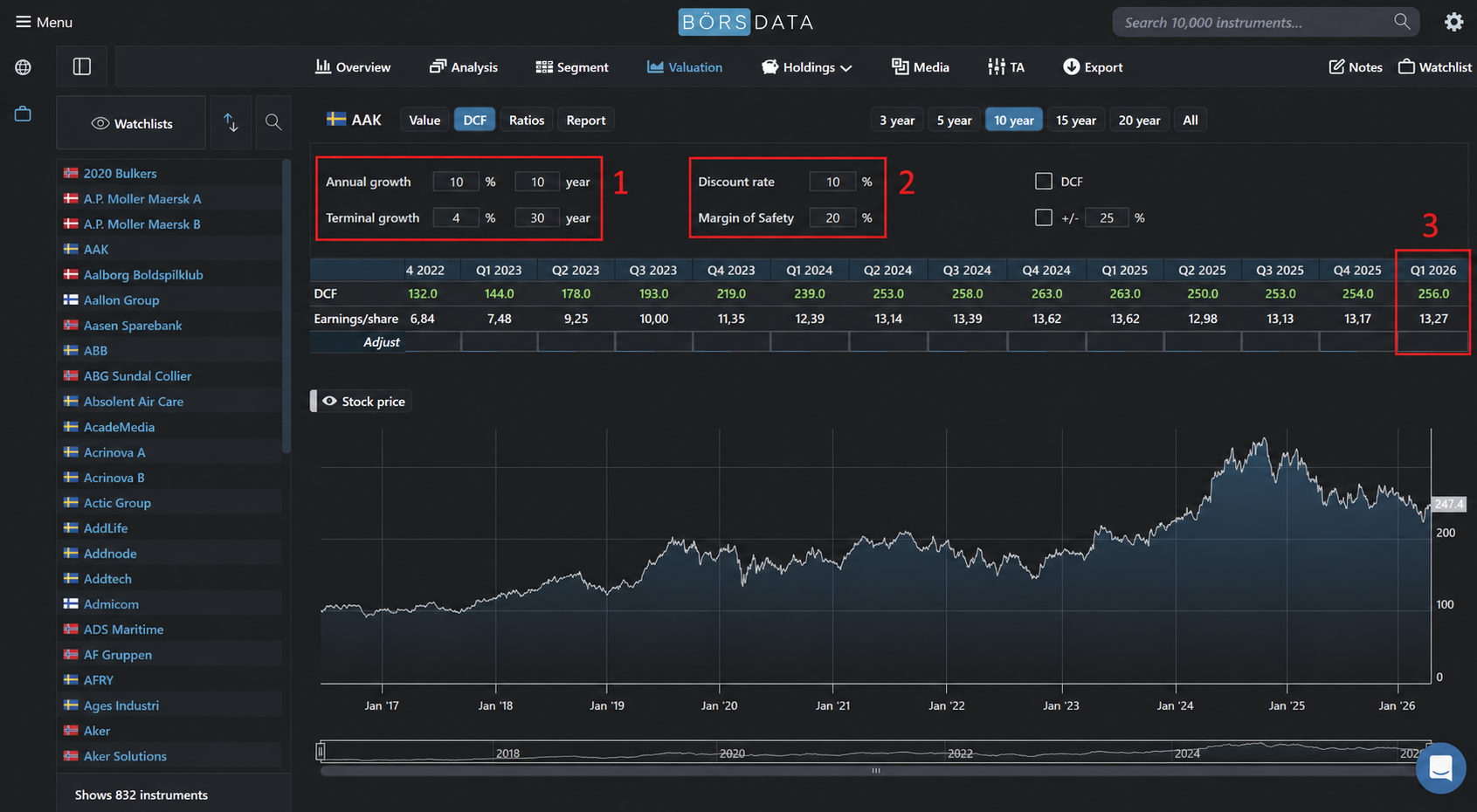The image size is (1477, 812).
Task: Click the Denmark flag beside A.P. Moller Maersk A
Action: [x=71, y=198]
